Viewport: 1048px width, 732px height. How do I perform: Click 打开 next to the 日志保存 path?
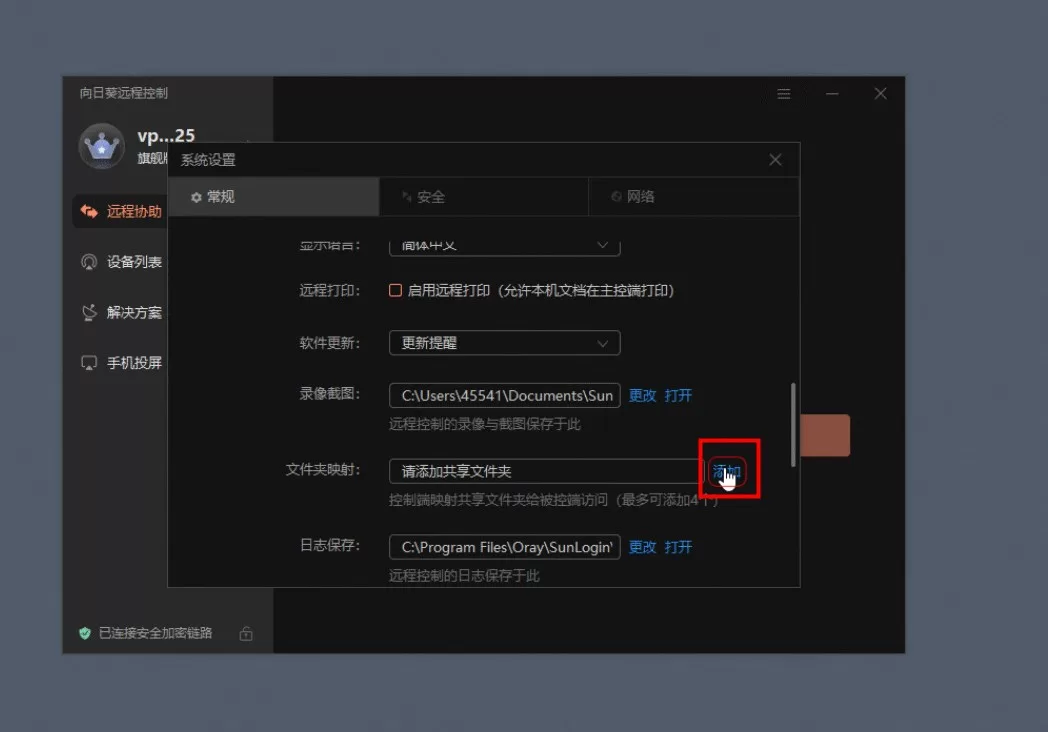(x=682, y=547)
